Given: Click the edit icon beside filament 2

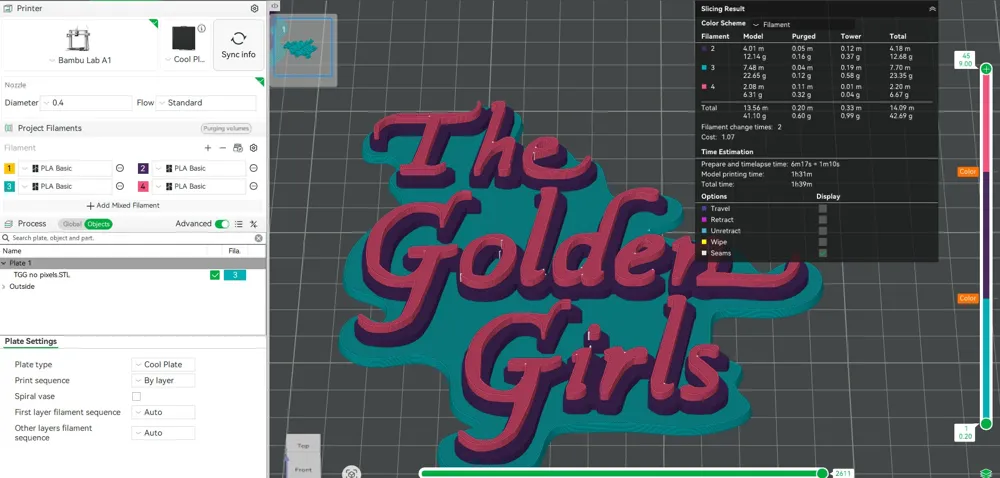Looking at the screenshot, I should (x=253, y=168).
